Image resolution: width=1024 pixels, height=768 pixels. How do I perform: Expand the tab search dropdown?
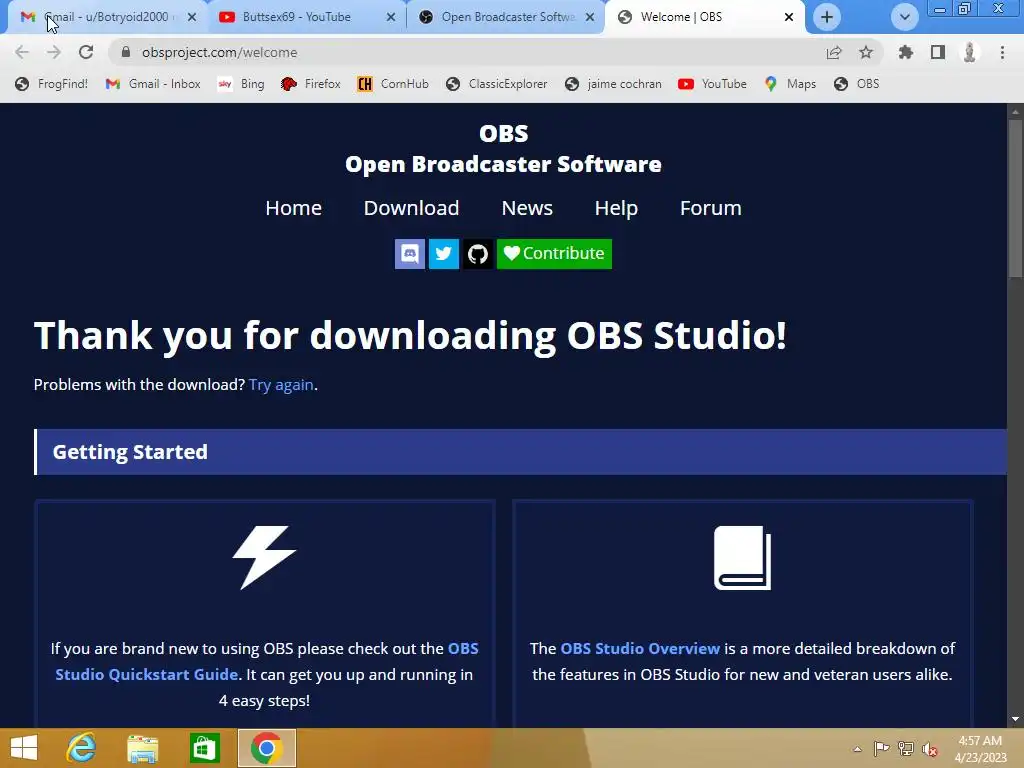pyautogui.click(x=904, y=17)
